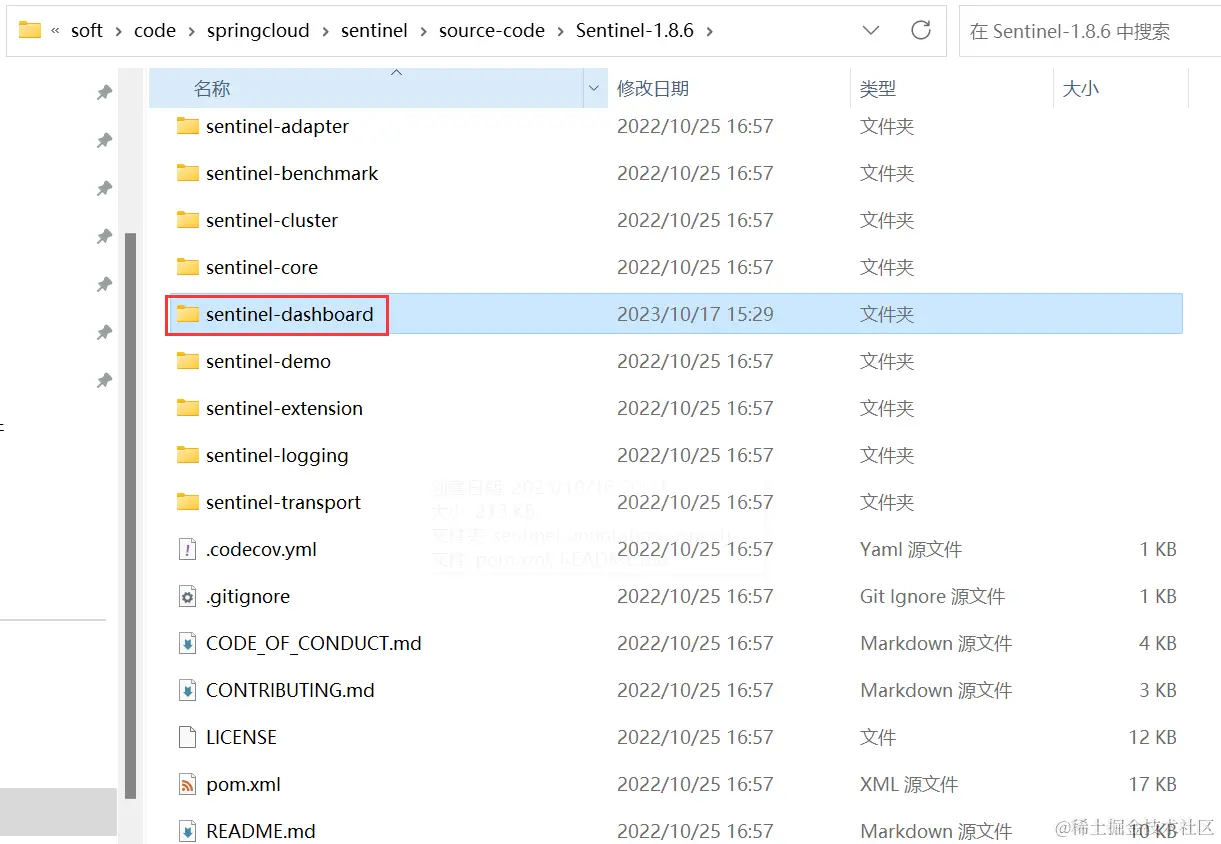This screenshot has width=1221, height=844.
Task: Click the .gitignore file icon
Action: click(187, 596)
